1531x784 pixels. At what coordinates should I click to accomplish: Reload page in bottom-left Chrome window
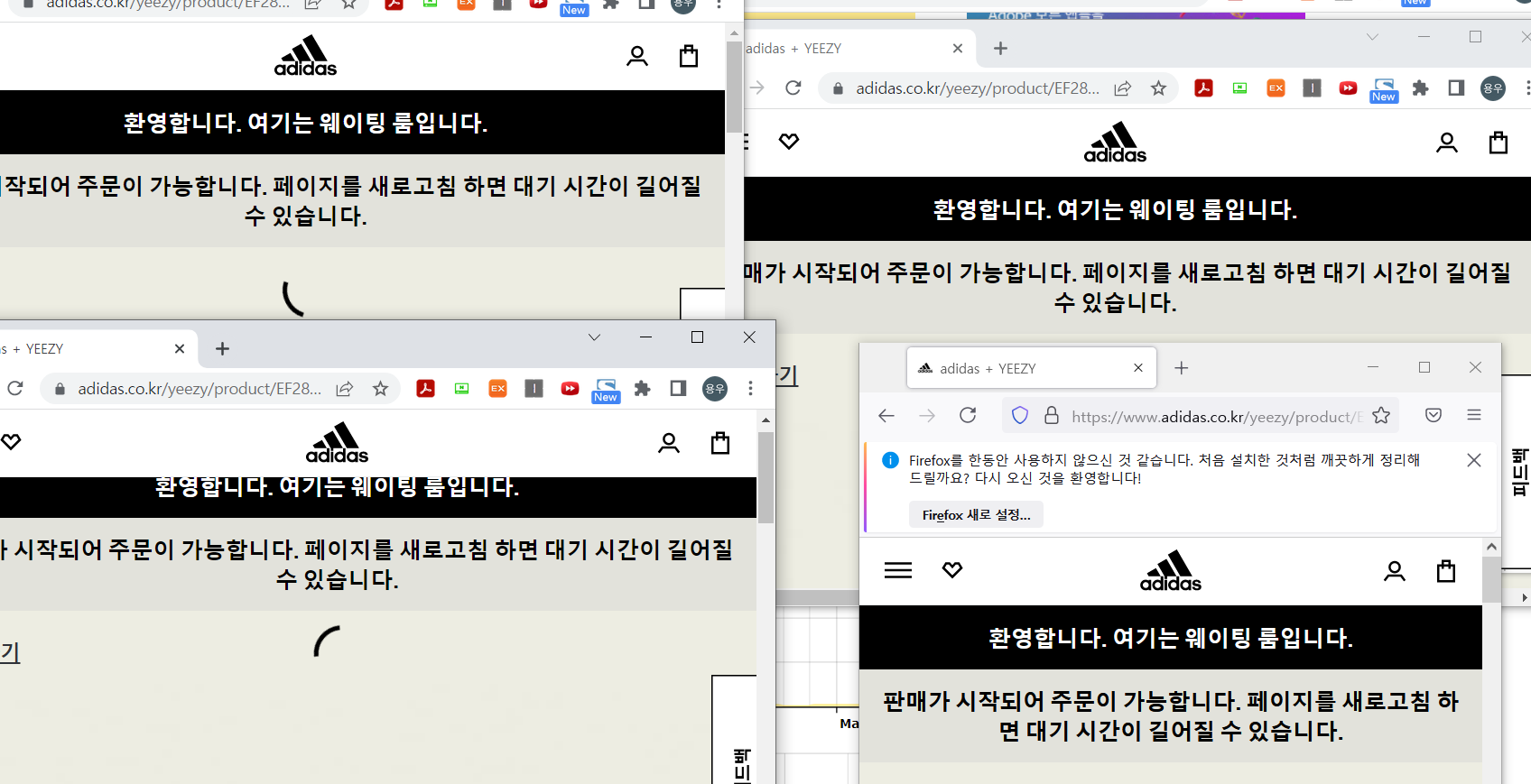tap(15, 388)
